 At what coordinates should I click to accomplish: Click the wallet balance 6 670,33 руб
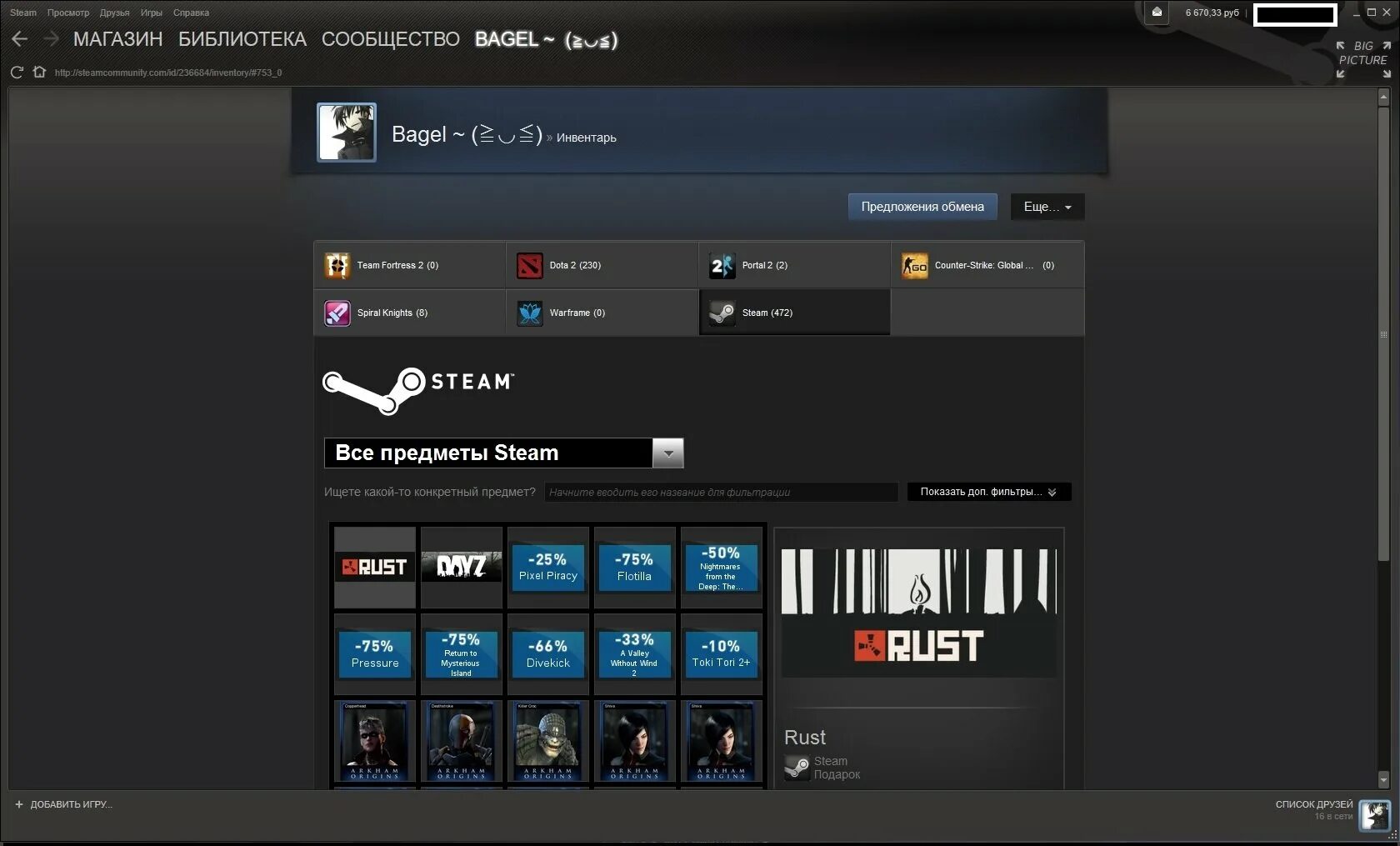[x=1212, y=13]
